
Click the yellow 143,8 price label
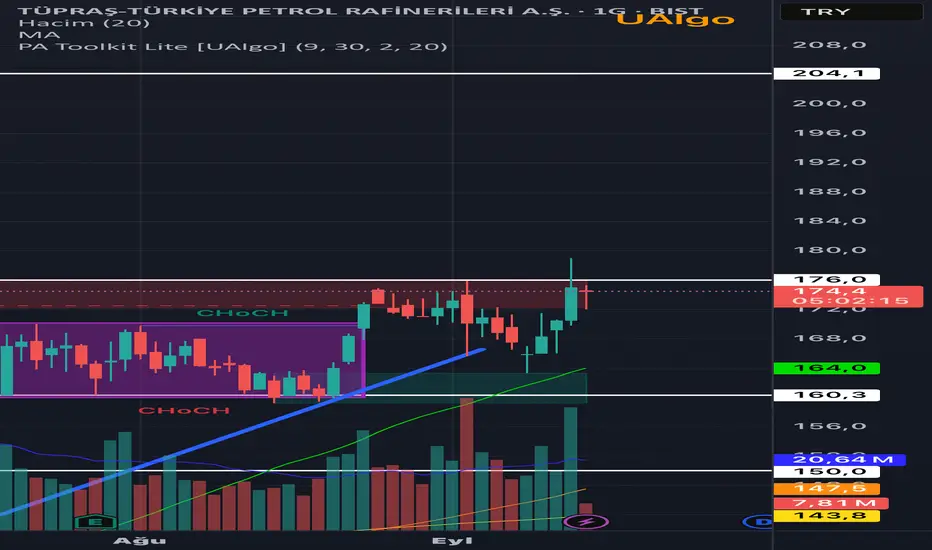[827, 516]
